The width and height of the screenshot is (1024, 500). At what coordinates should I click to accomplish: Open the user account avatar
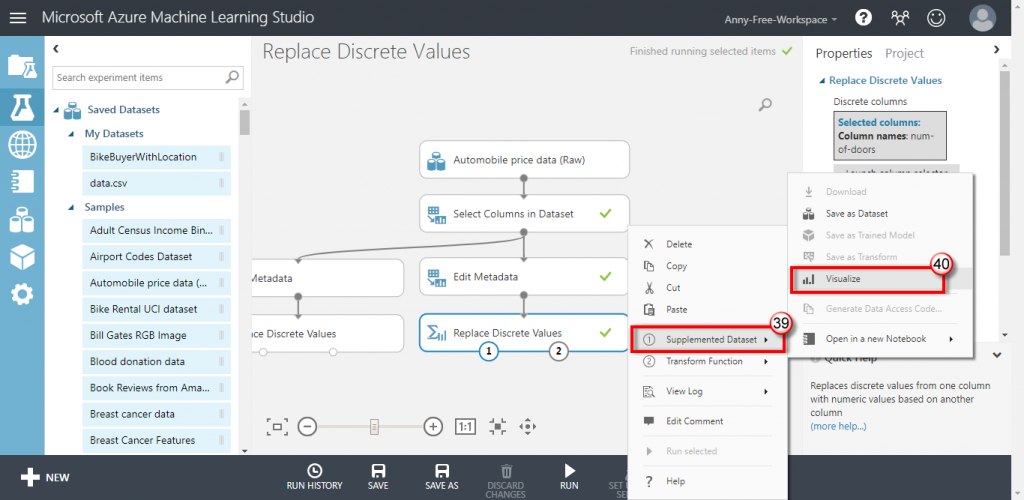point(982,18)
